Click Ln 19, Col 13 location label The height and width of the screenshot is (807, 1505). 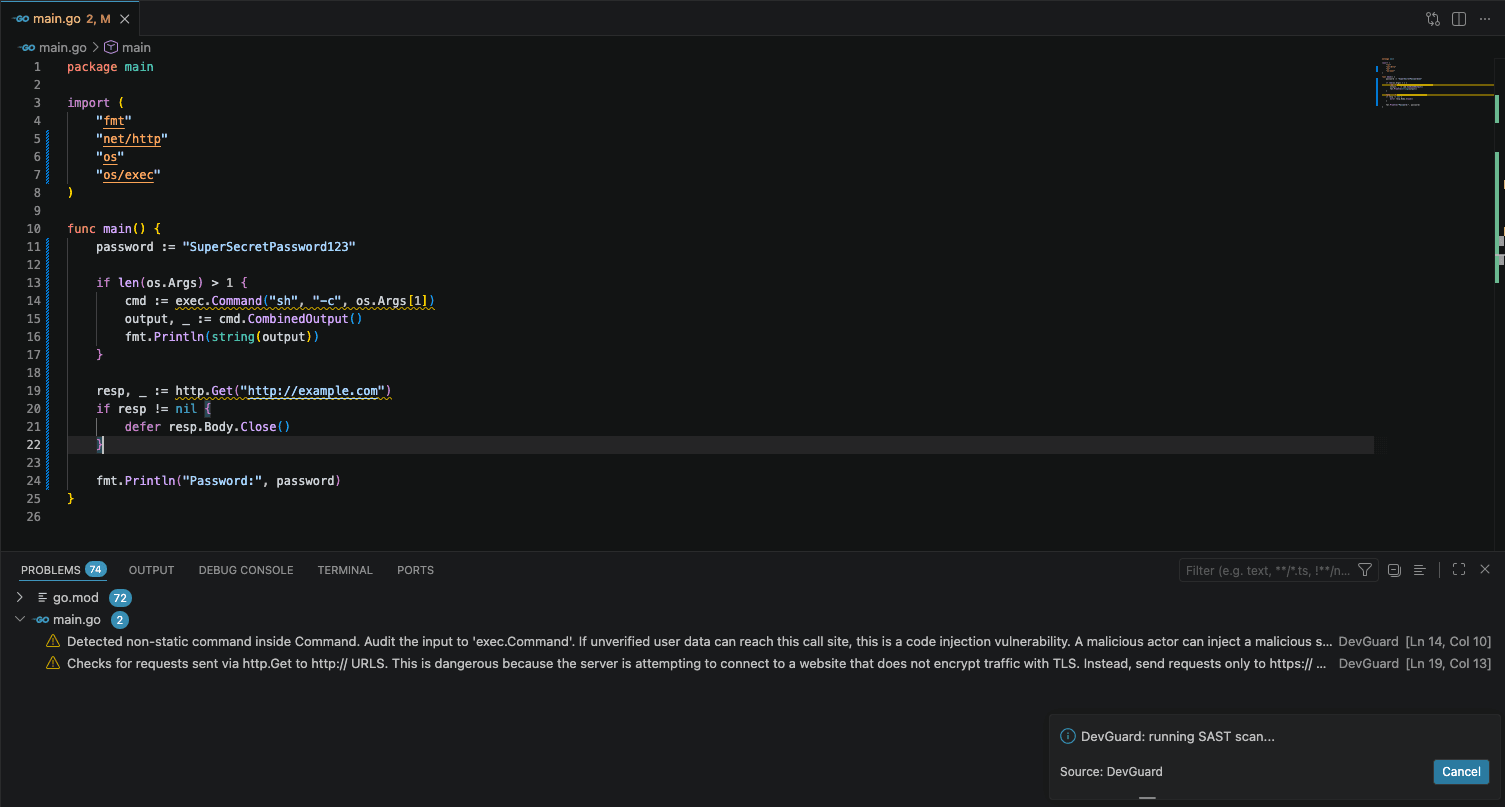(1448, 663)
